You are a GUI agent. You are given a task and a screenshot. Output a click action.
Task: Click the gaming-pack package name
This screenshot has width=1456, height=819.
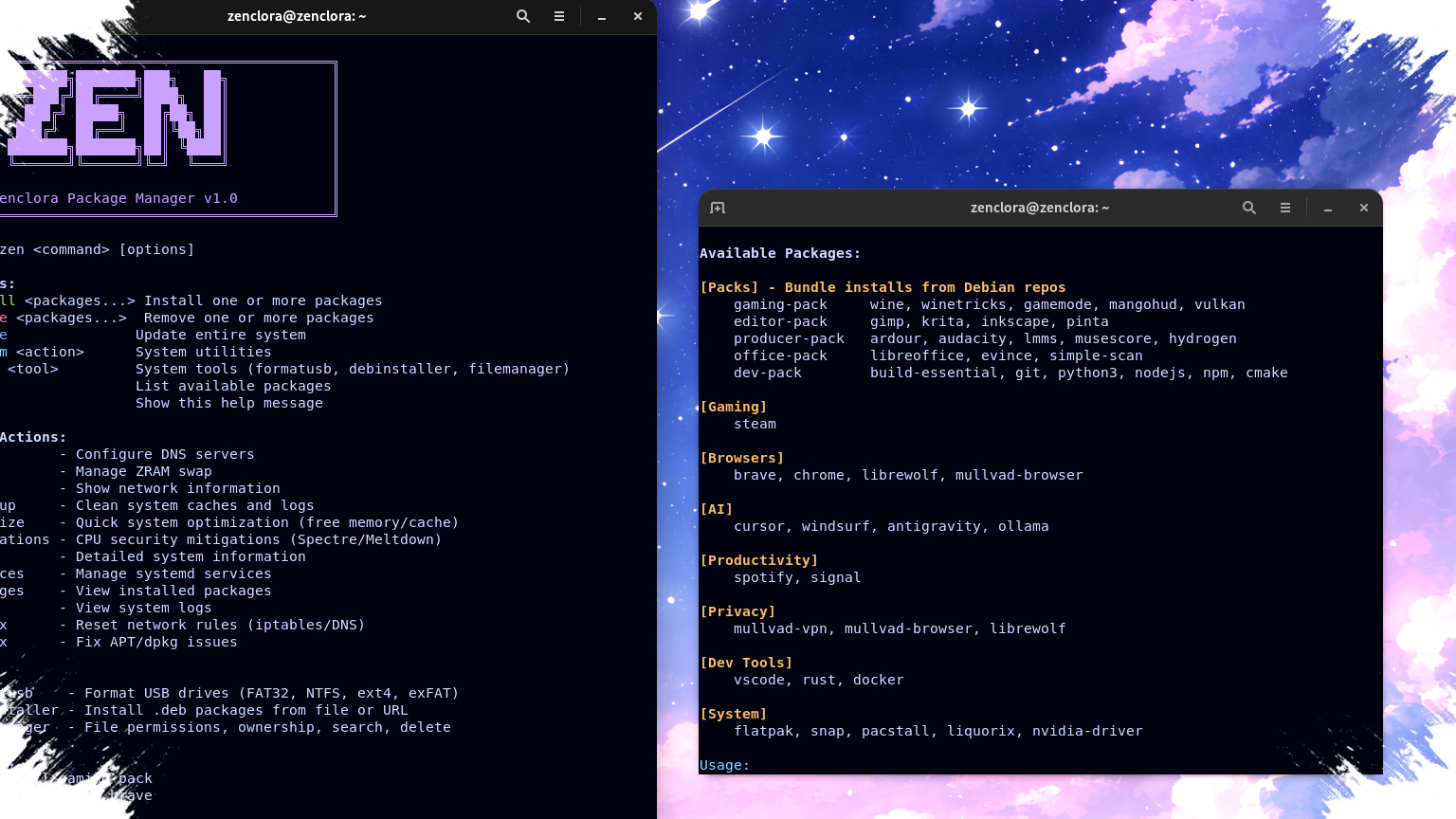(x=780, y=304)
